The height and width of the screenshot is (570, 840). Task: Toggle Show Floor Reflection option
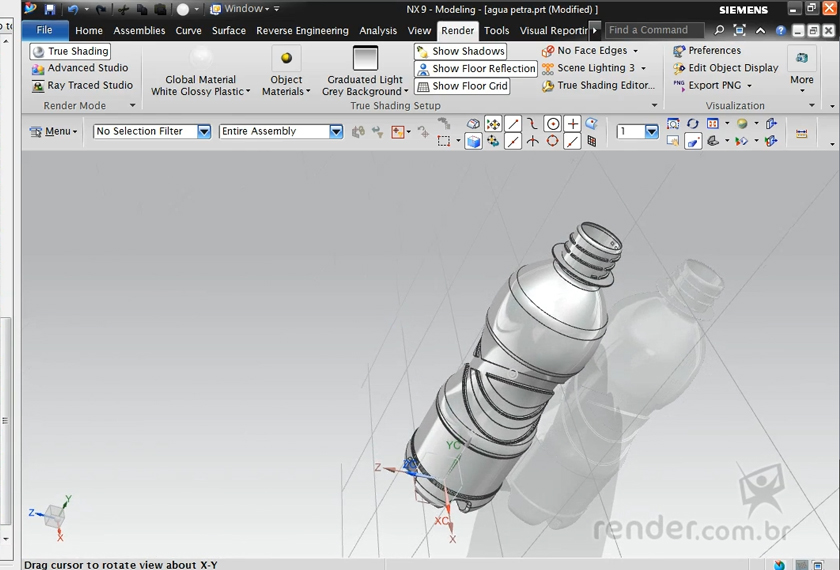(x=476, y=69)
